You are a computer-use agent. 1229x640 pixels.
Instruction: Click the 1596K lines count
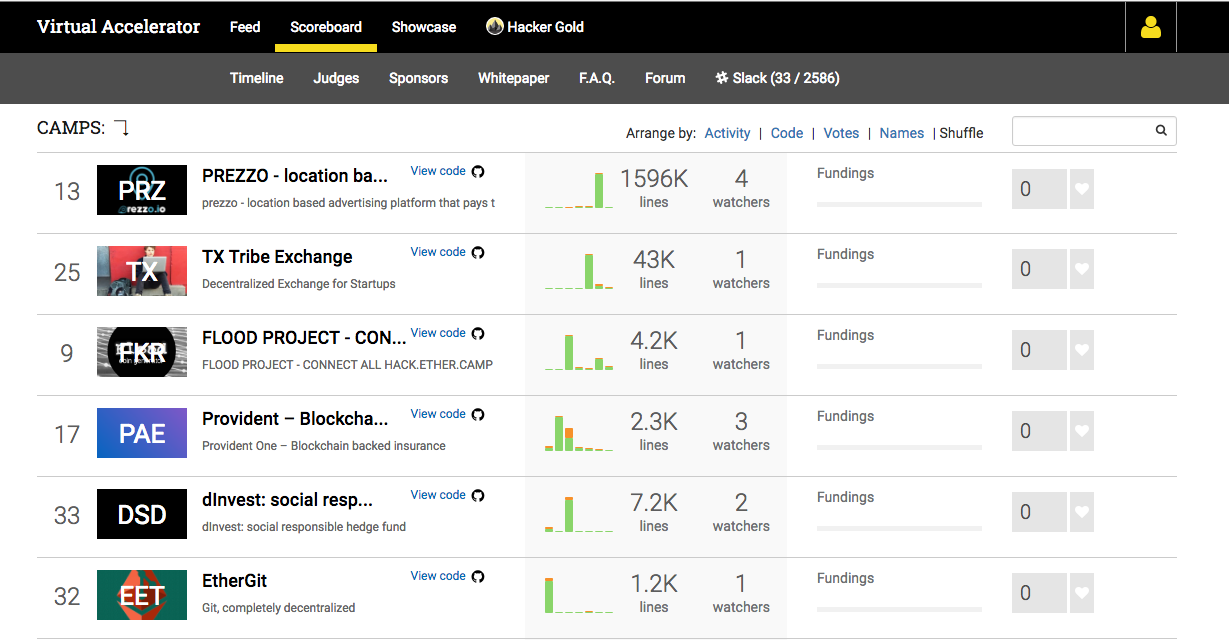coord(654,179)
